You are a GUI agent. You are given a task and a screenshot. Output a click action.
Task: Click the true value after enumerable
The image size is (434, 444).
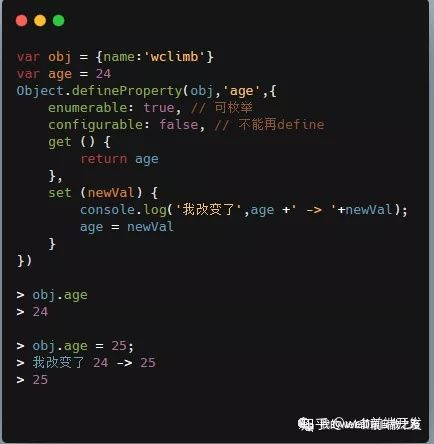tap(159, 108)
